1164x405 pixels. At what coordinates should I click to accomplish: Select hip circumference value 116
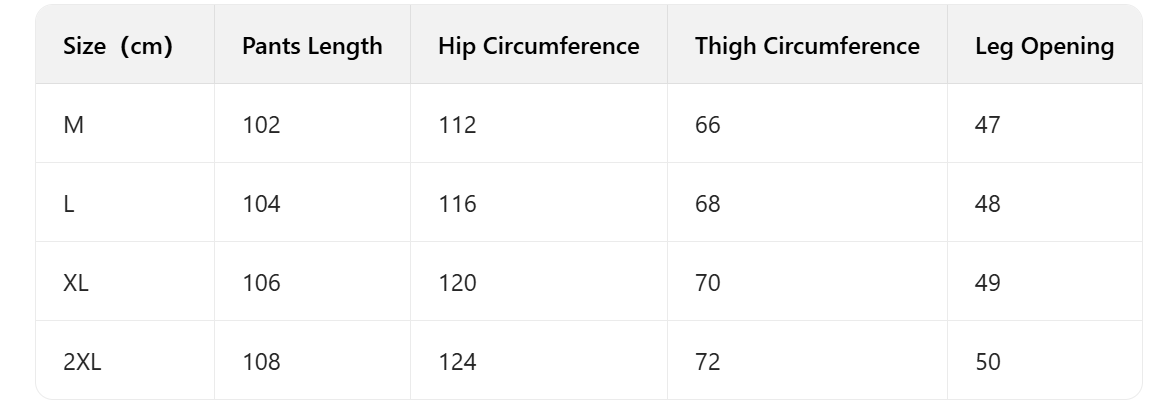tap(457, 204)
